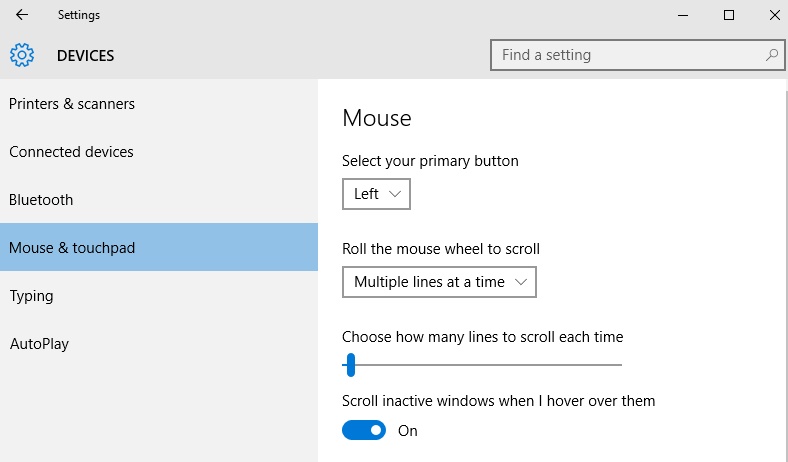Open Printers & scanners settings
This screenshot has width=788, height=462.
click(x=72, y=104)
